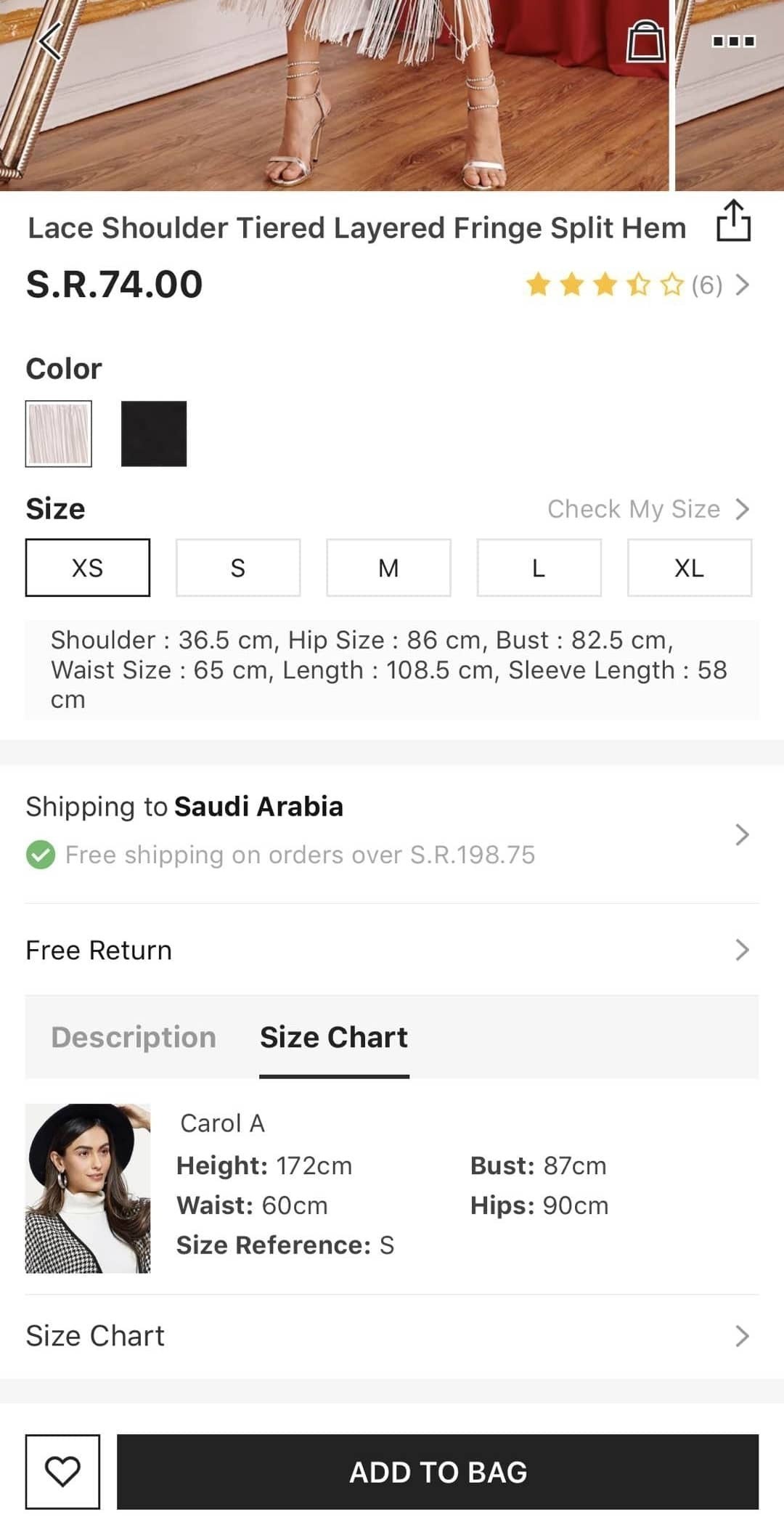Expand the Free Return row
The image size is (784, 1522).
[741, 950]
